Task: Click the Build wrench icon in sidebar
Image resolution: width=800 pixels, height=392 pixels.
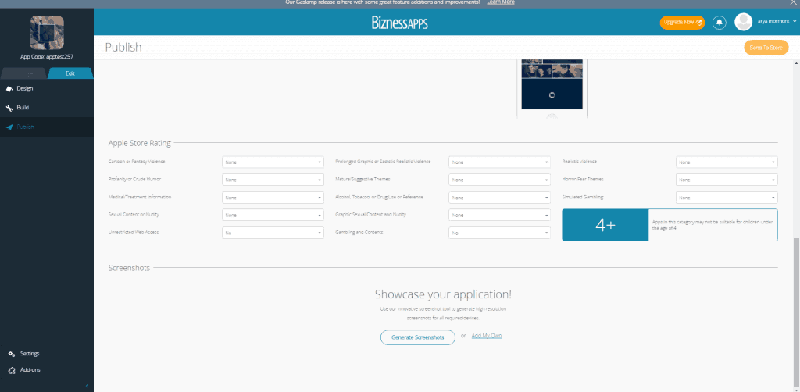Action: point(9,108)
